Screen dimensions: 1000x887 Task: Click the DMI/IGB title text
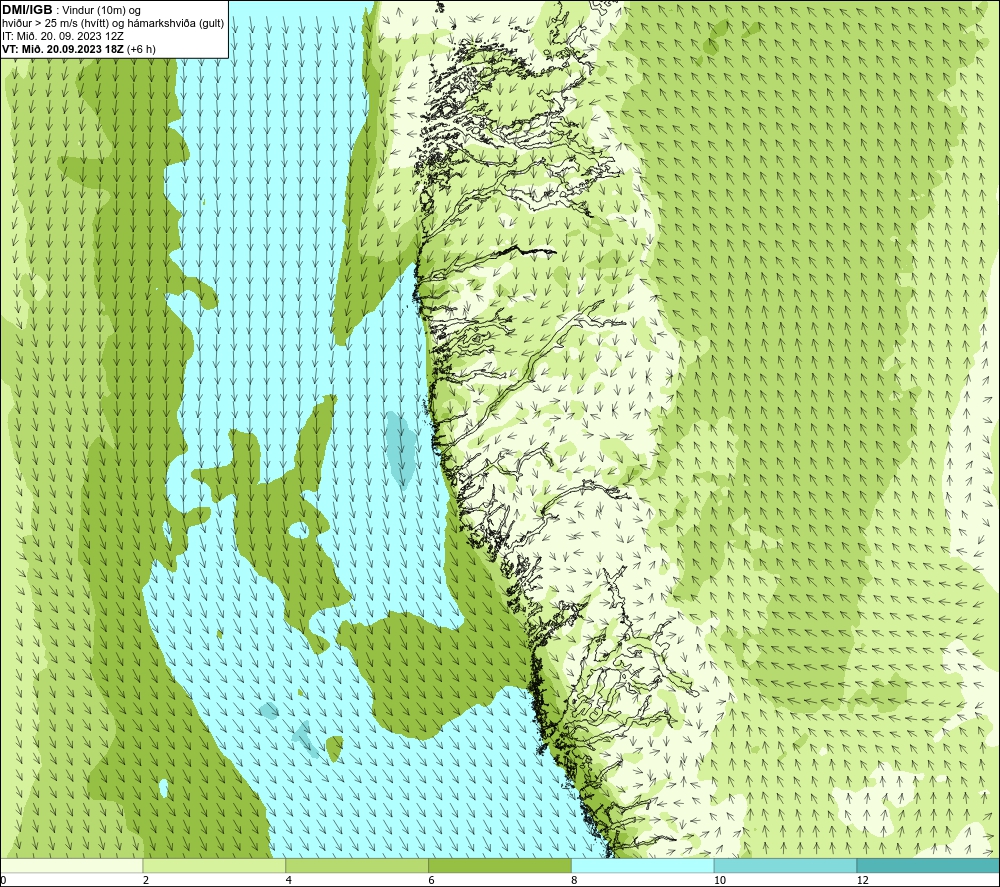point(27,10)
